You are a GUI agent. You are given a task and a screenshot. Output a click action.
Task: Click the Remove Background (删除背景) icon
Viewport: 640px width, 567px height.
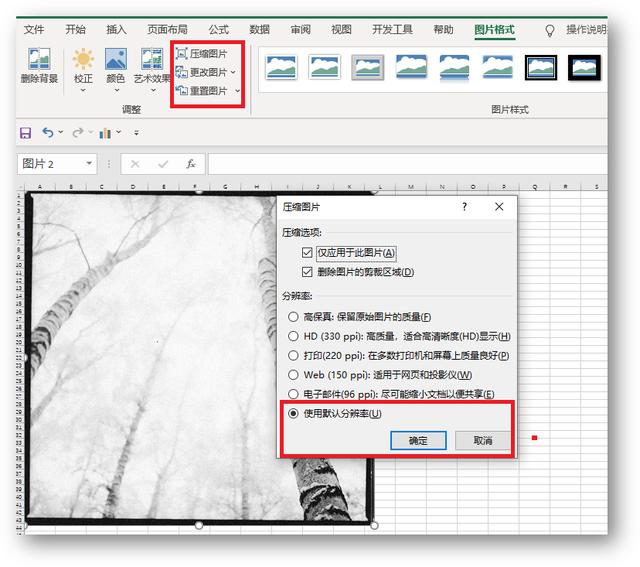pyautogui.click(x=40, y=62)
